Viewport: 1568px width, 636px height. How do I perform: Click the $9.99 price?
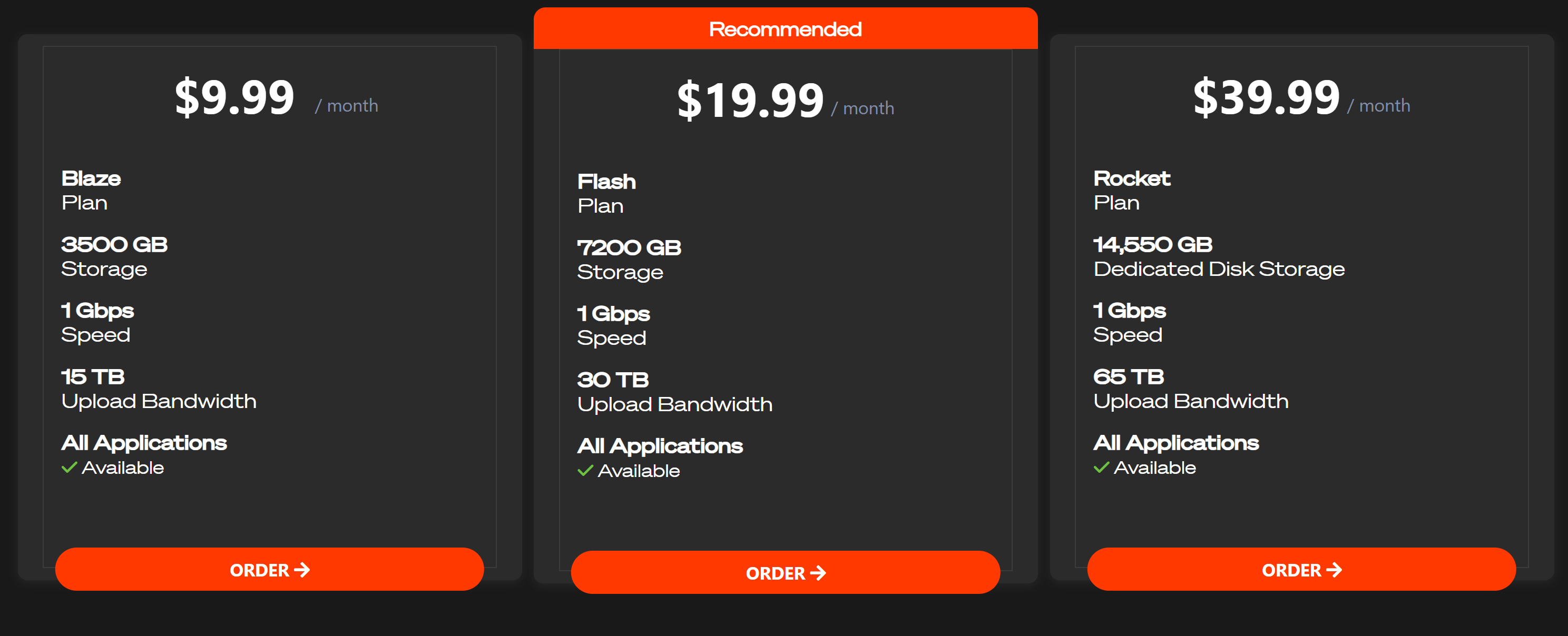[234, 97]
